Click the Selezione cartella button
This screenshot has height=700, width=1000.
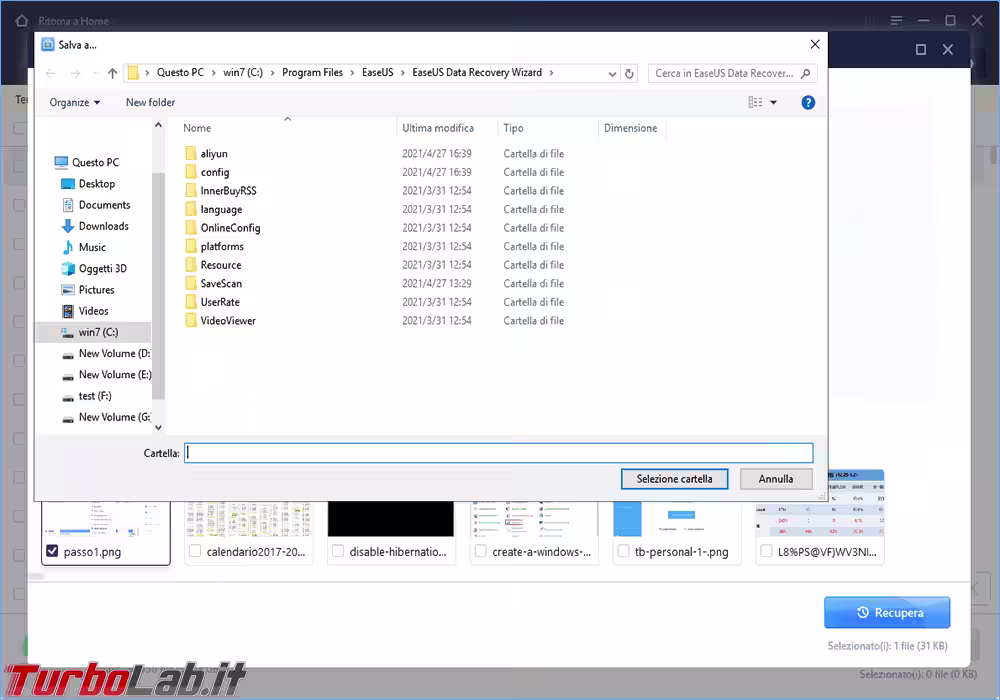(x=674, y=479)
